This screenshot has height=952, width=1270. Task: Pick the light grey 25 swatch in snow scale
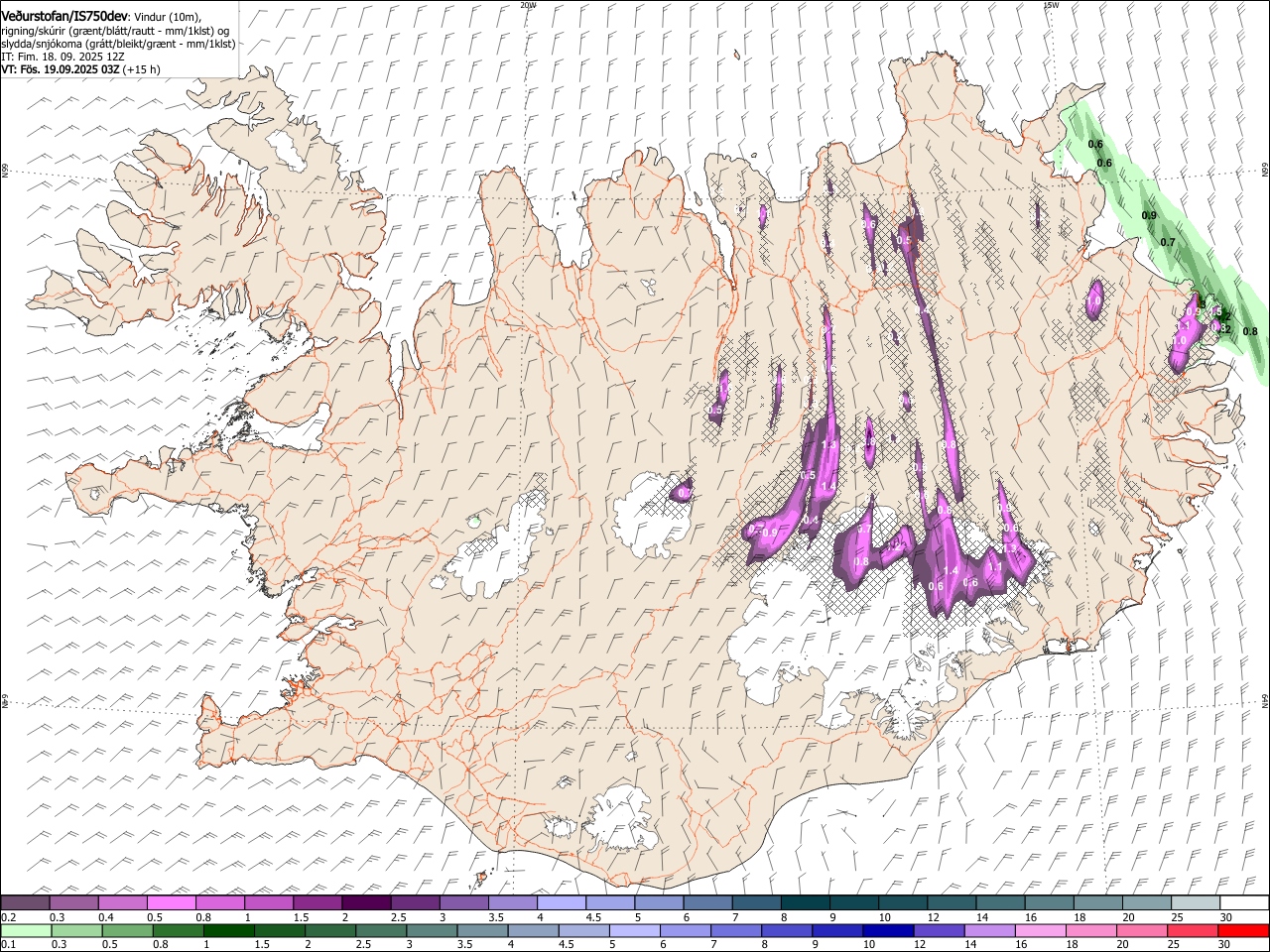point(1196,902)
